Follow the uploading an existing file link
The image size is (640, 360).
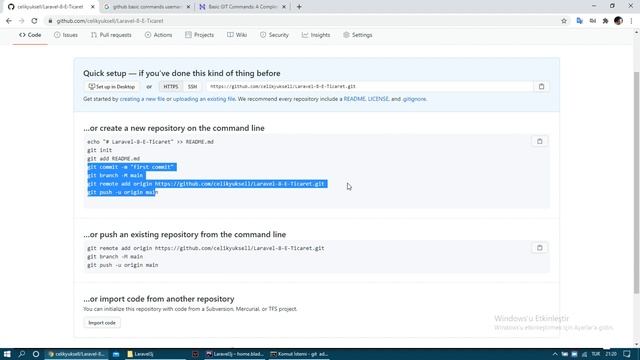[204, 99]
